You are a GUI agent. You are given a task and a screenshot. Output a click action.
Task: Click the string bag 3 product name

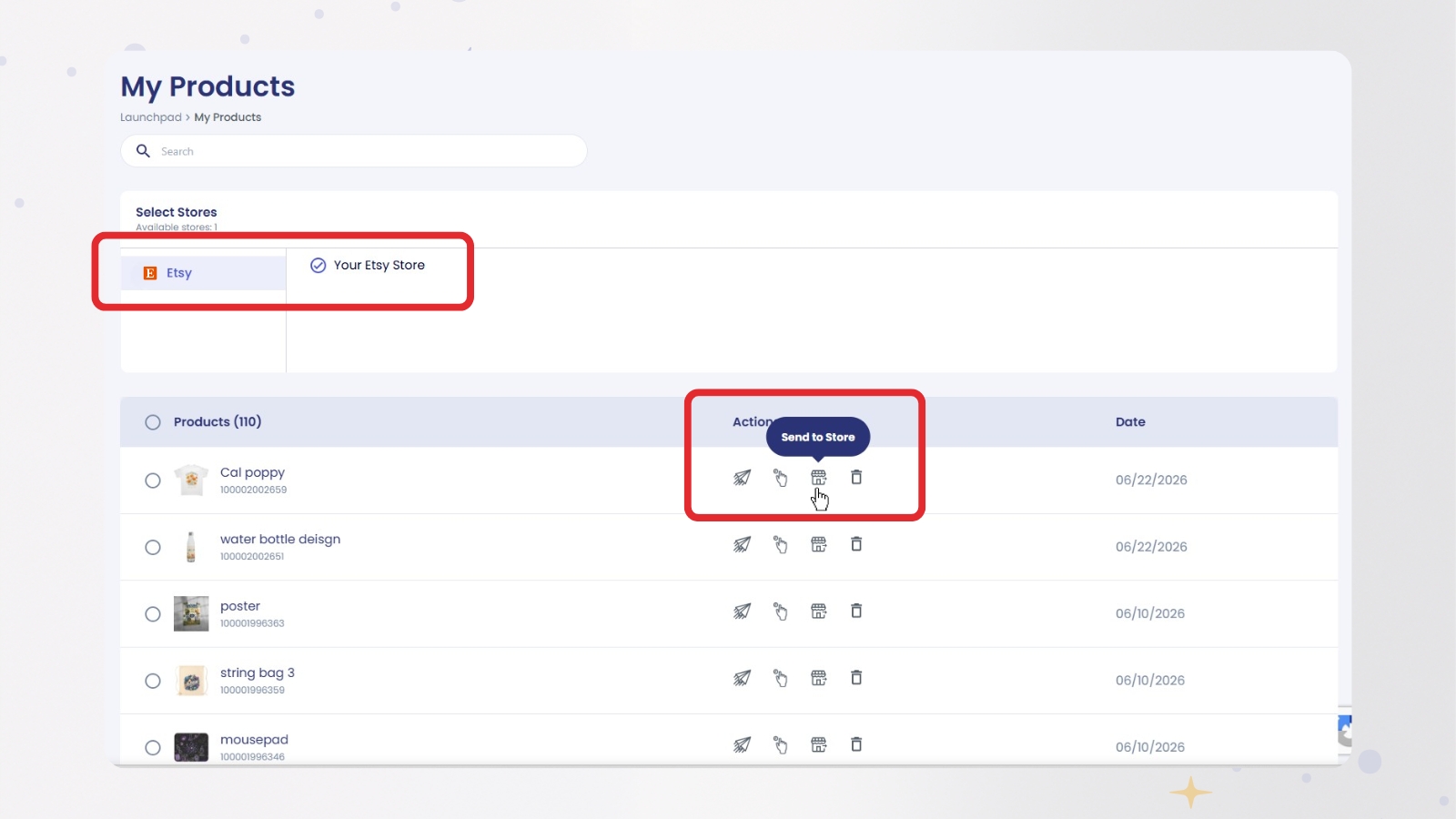pos(258,672)
